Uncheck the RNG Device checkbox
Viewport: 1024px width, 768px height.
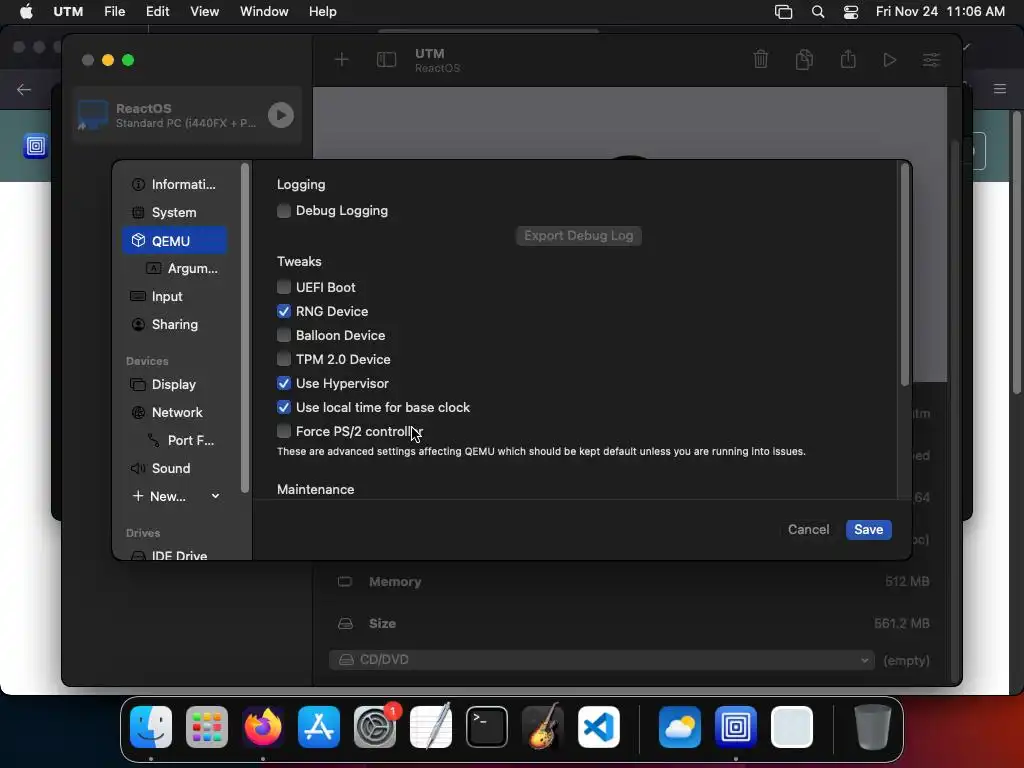tap(283, 312)
